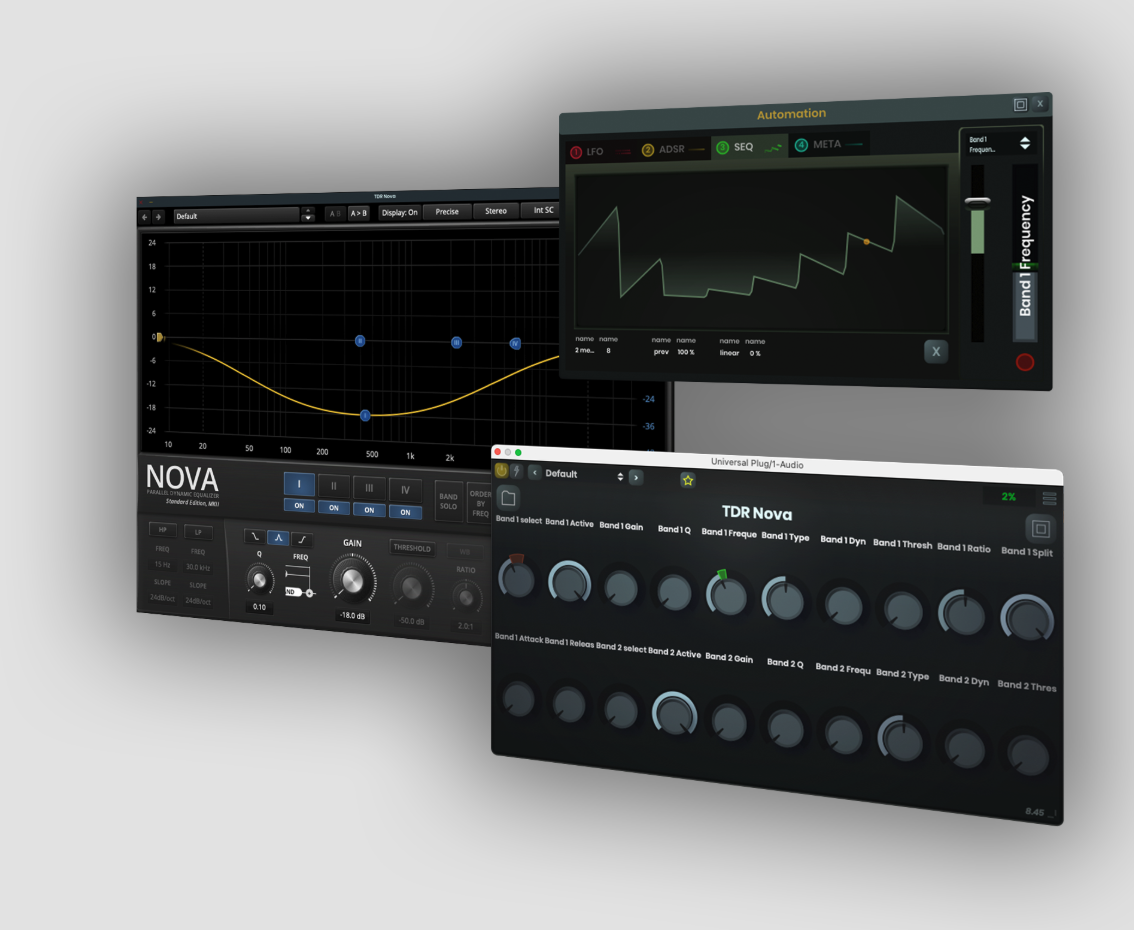Click the yellow power icon in Universal Plug
This screenshot has width=1134, height=930.
click(501, 470)
